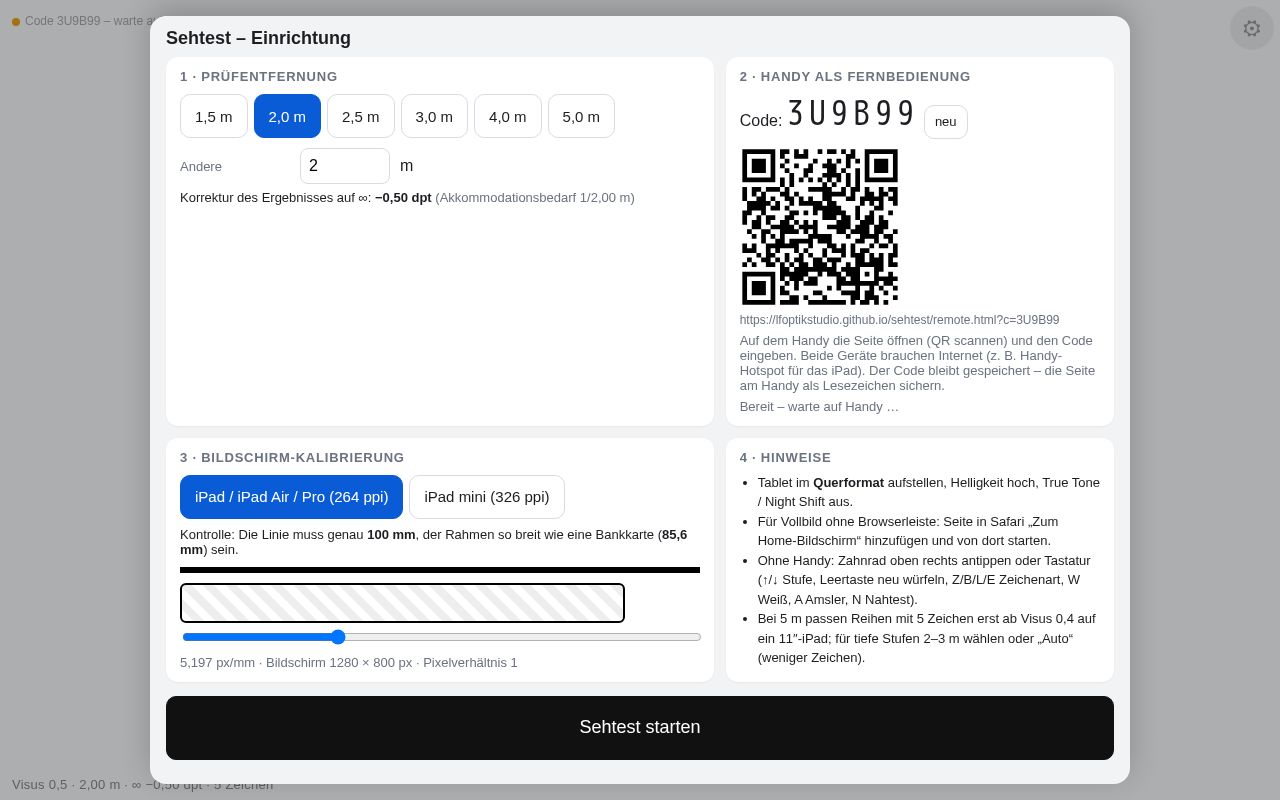
Task: Click the 'Für Vollbild ohne Browserleiste' hint
Action: [929, 531]
